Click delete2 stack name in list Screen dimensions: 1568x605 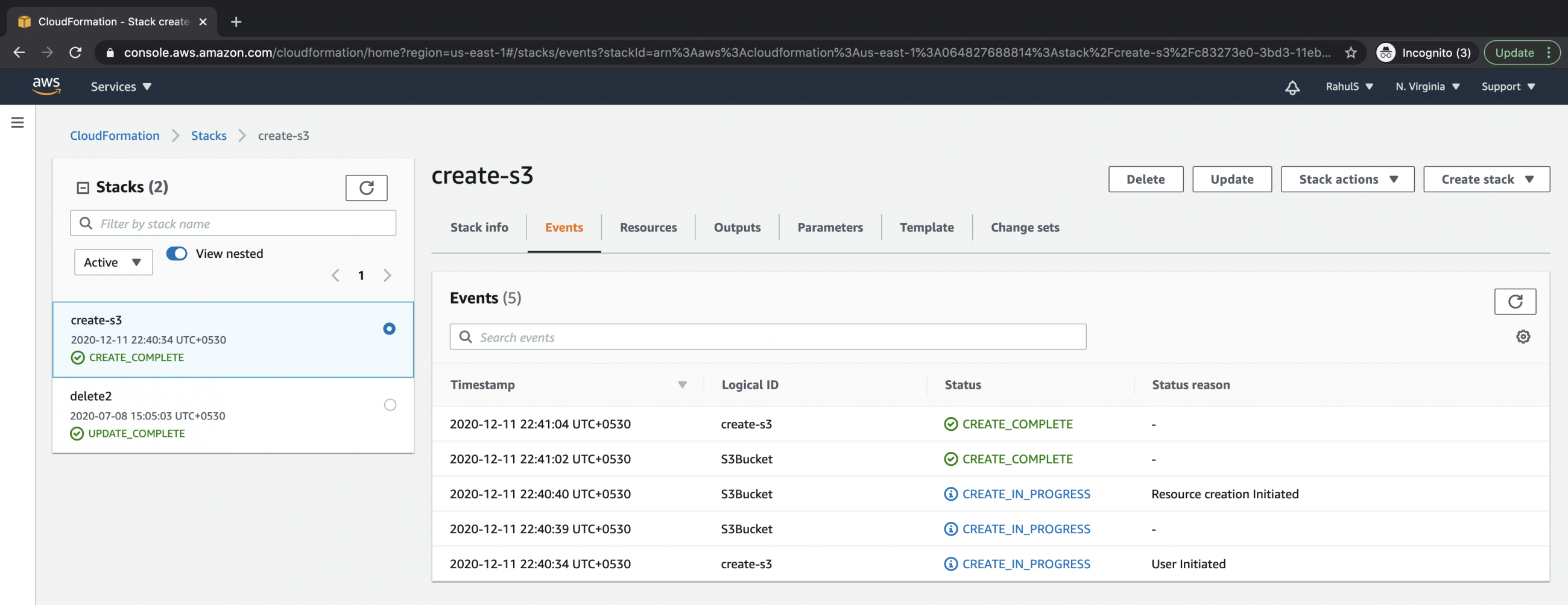pos(90,396)
